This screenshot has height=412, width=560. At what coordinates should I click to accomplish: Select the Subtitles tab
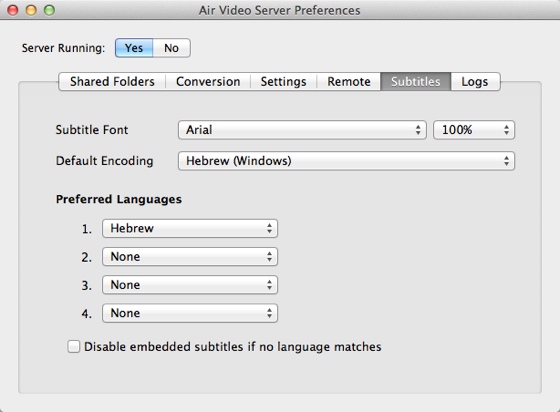point(416,82)
